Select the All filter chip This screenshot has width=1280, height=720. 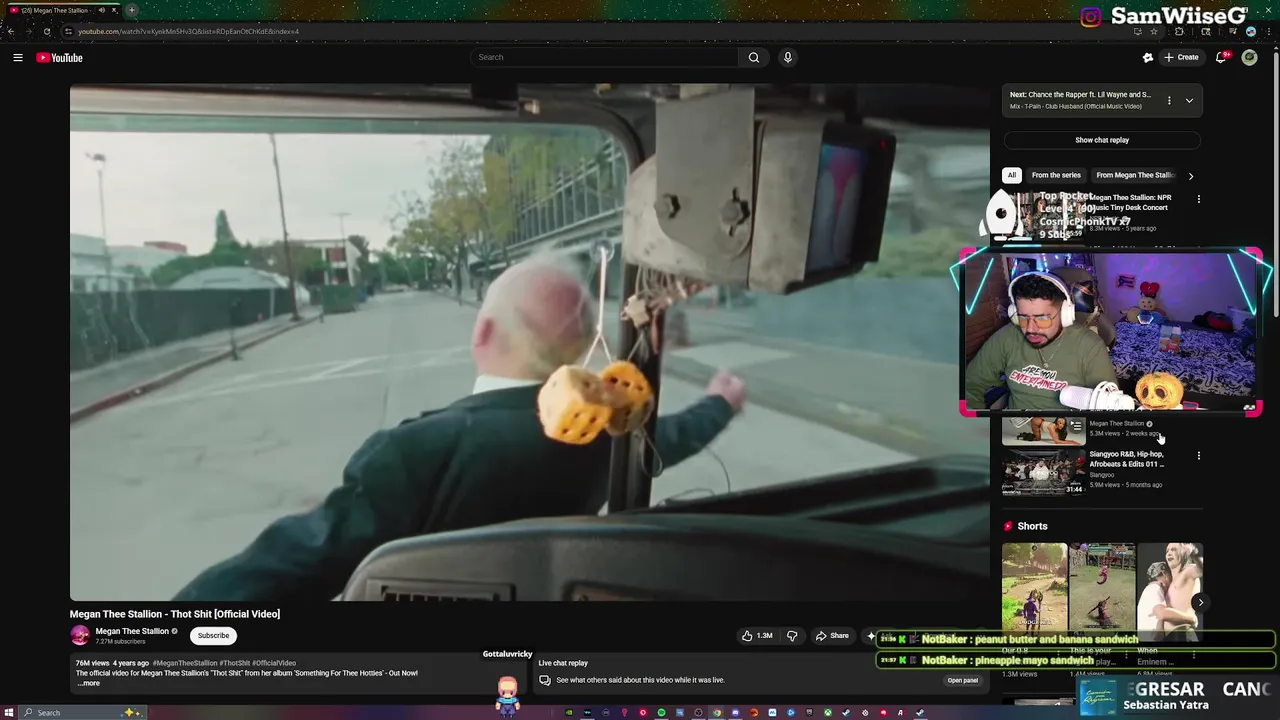point(1012,175)
